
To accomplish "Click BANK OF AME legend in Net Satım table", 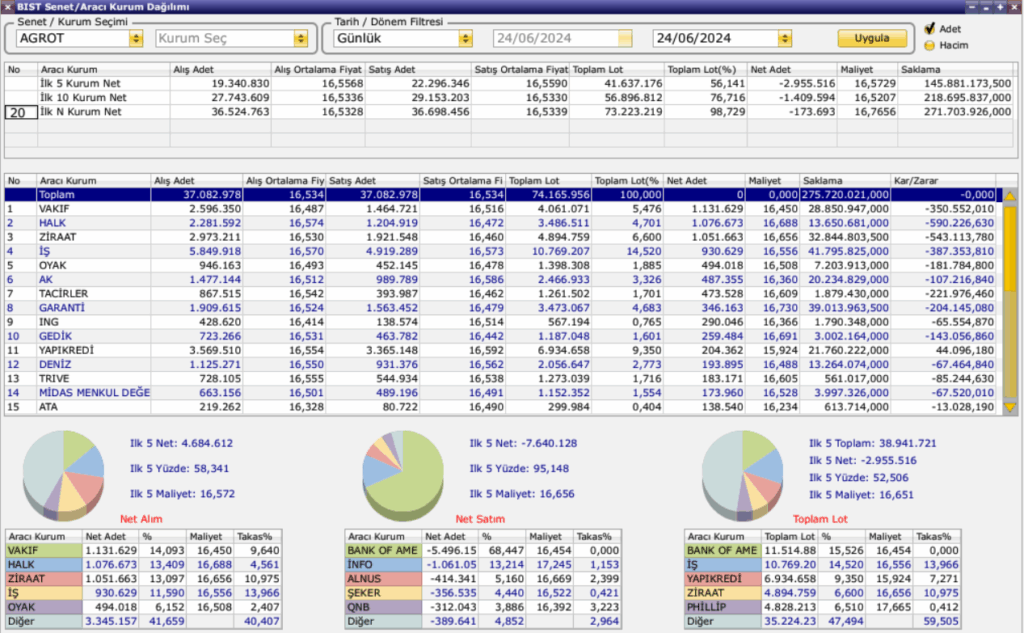I will coord(383,551).
